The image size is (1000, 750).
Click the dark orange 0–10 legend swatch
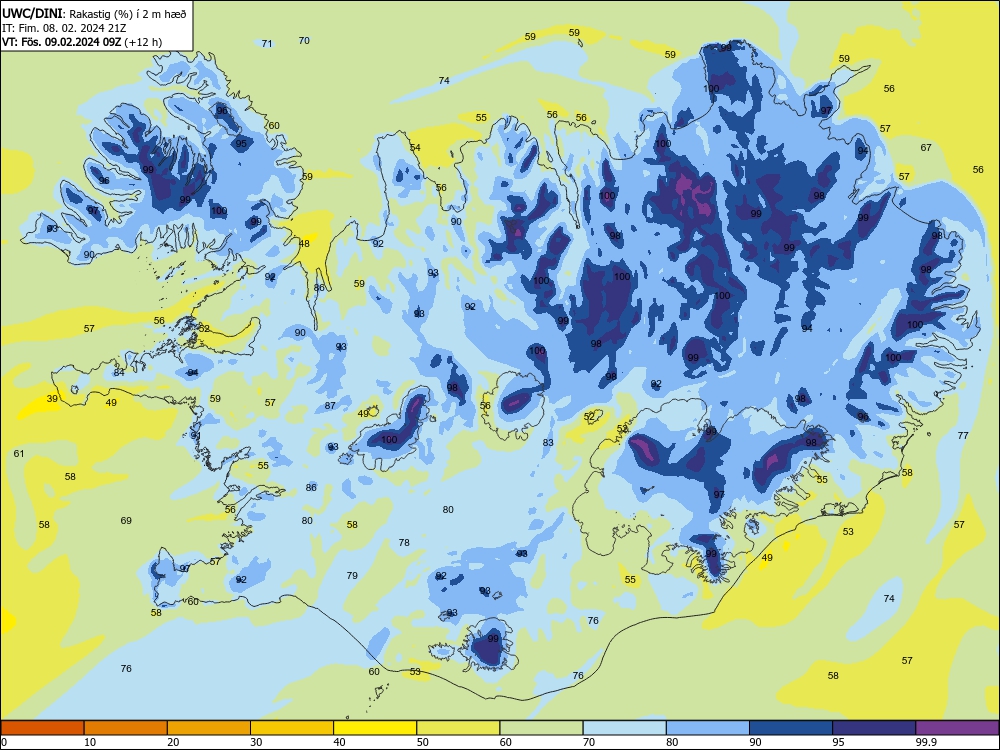pos(42,728)
